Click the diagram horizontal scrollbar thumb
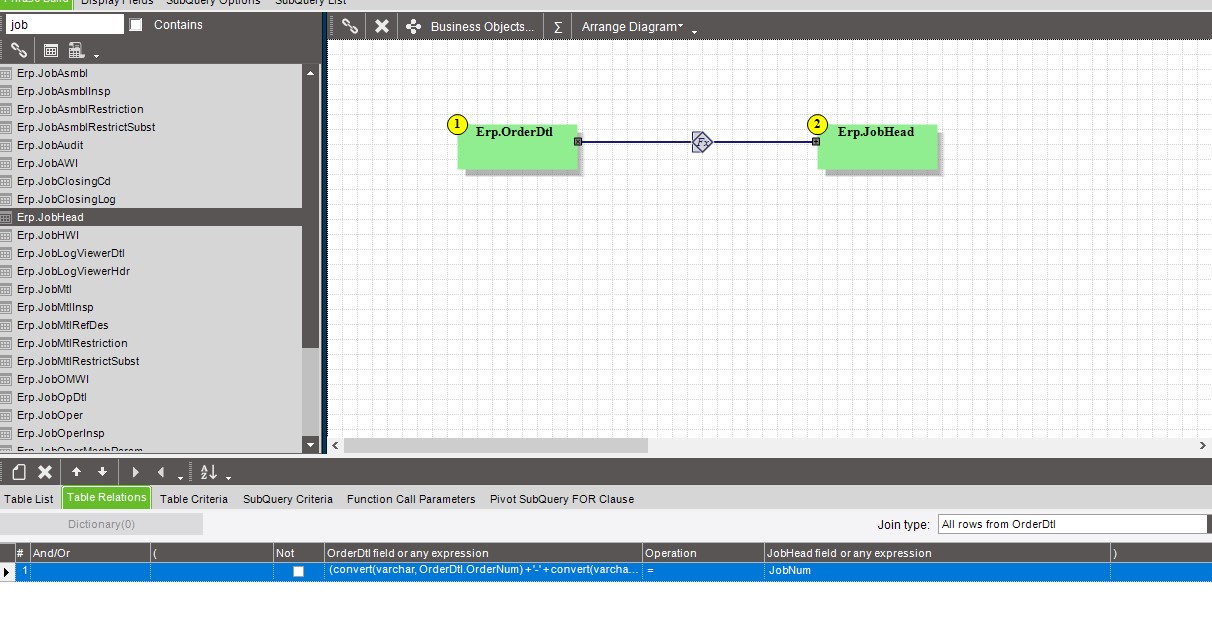The image size is (1212, 637). click(x=495, y=445)
